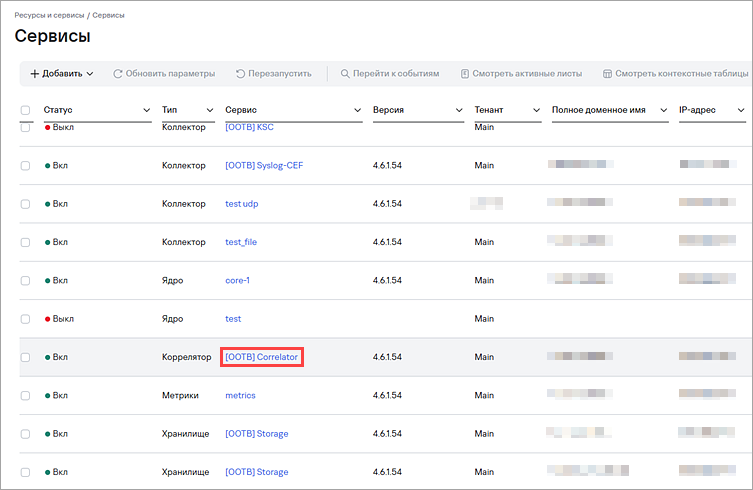Expand the Тенант column filter chevron
753x490 pixels.
coord(536,110)
